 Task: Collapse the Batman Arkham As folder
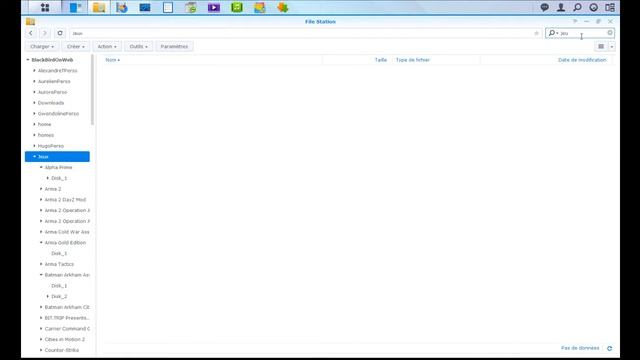click(41, 275)
